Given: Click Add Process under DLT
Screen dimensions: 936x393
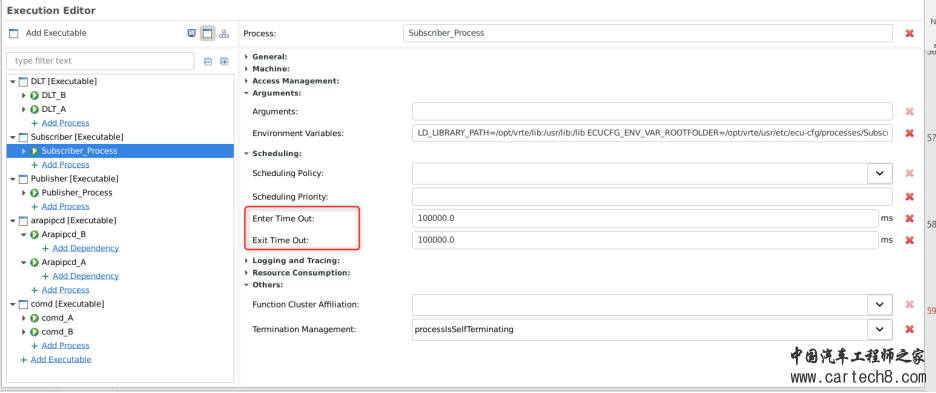Looking at the screenshot, I should (x=65, y=123).
